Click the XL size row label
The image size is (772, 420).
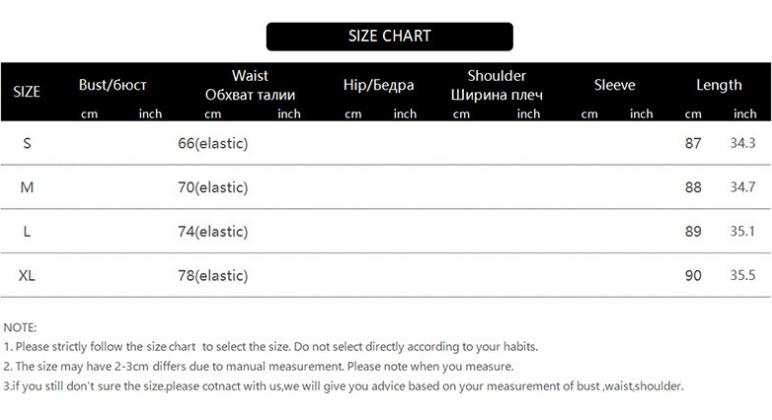(27, 275)
